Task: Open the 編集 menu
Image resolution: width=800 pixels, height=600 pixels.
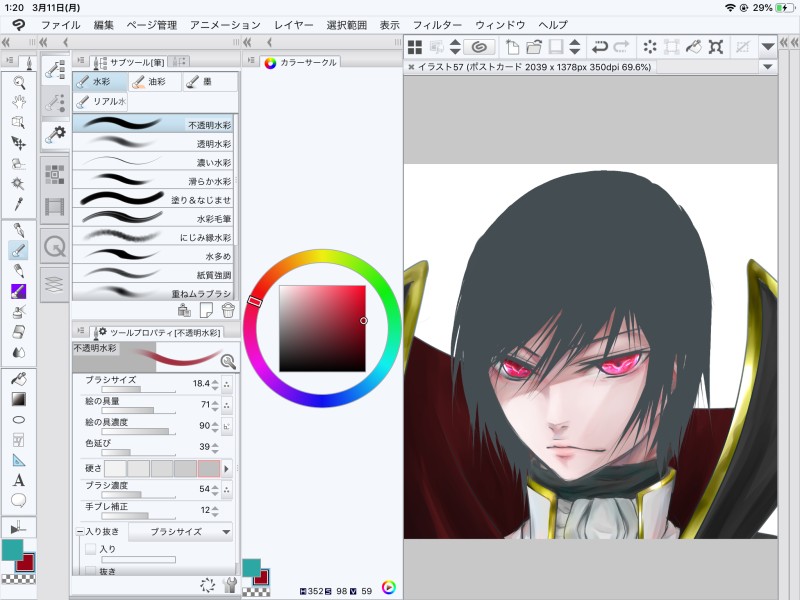Action: pos(104,25)
